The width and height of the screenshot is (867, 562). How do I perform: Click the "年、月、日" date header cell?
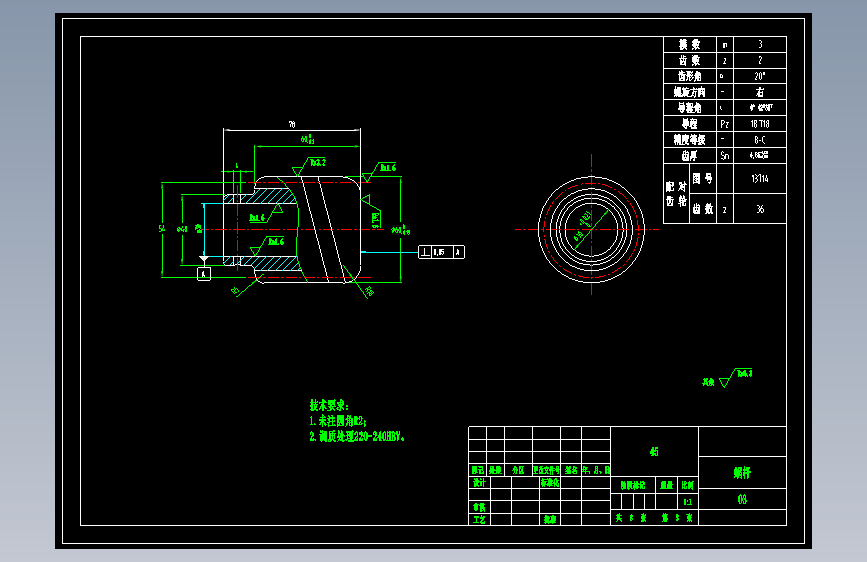pyautogui.click(x=596, y=470)
